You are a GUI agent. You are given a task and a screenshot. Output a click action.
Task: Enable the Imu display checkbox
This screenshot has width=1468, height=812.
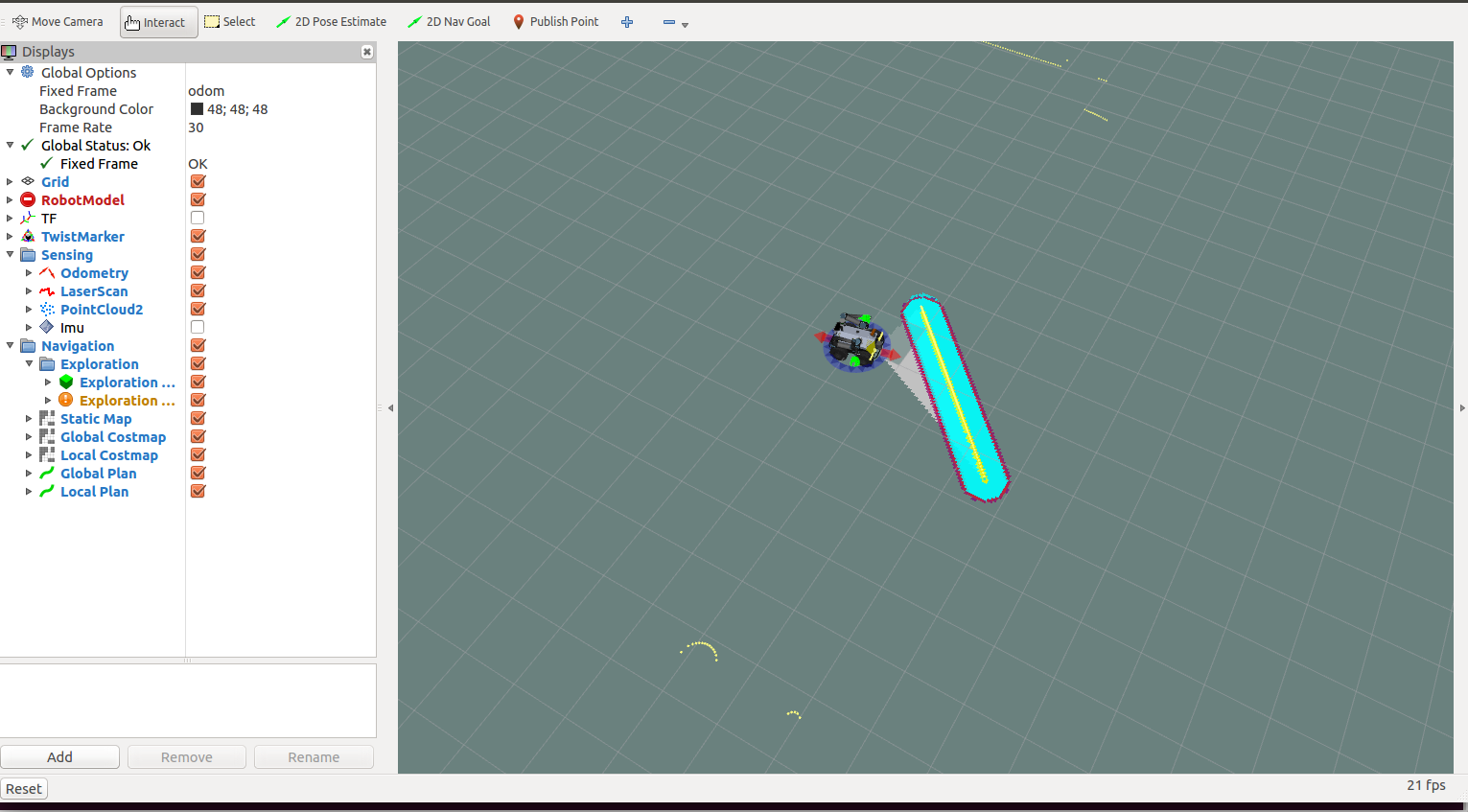coord(198,327)
